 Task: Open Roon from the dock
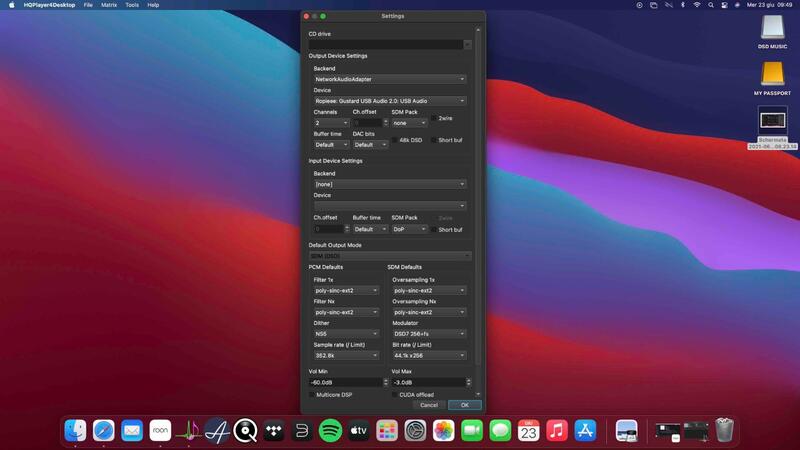pyautogui.click(x=160, y=431)
